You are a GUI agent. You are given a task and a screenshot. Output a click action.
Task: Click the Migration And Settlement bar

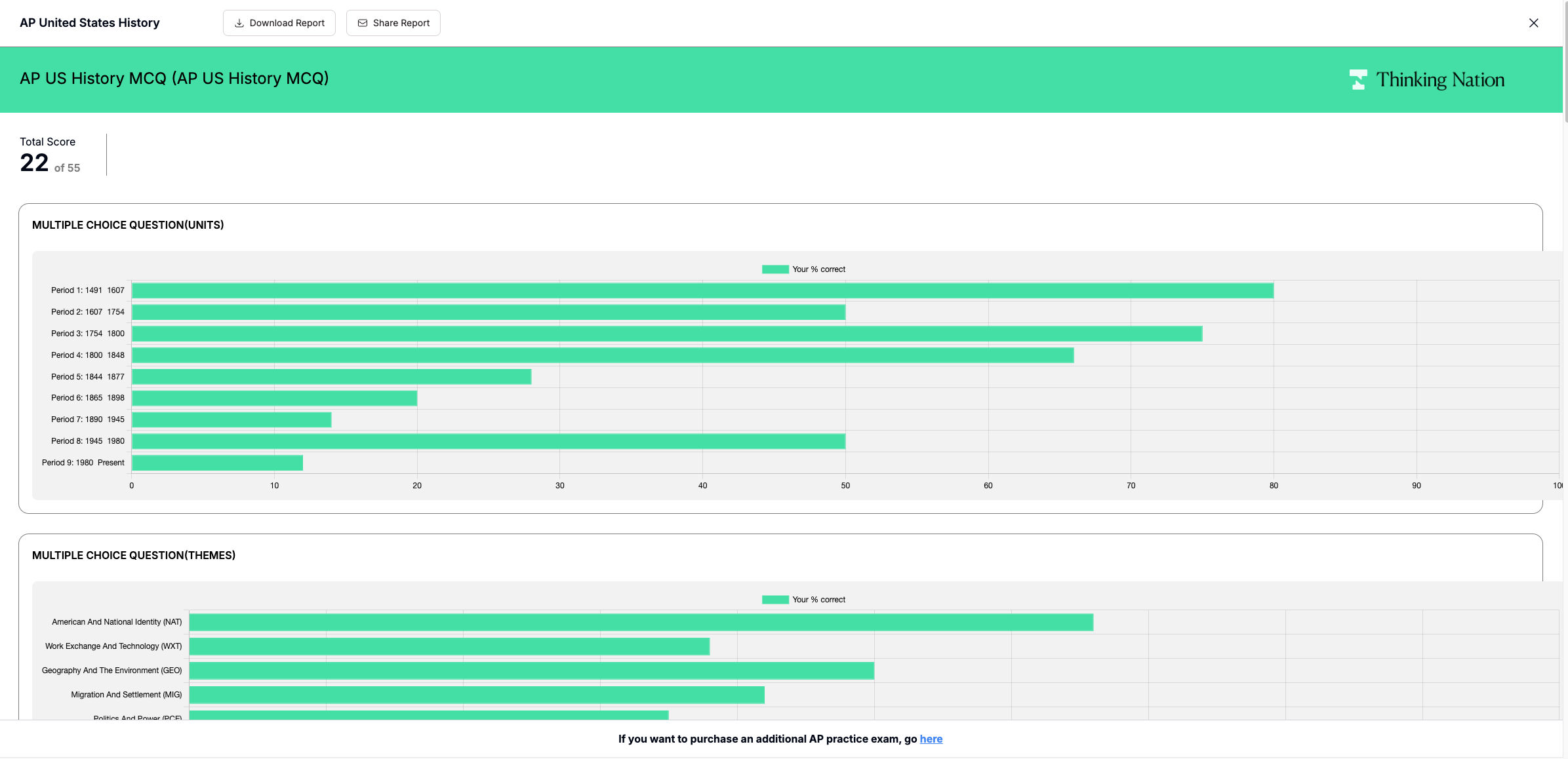tap(477, 695)
